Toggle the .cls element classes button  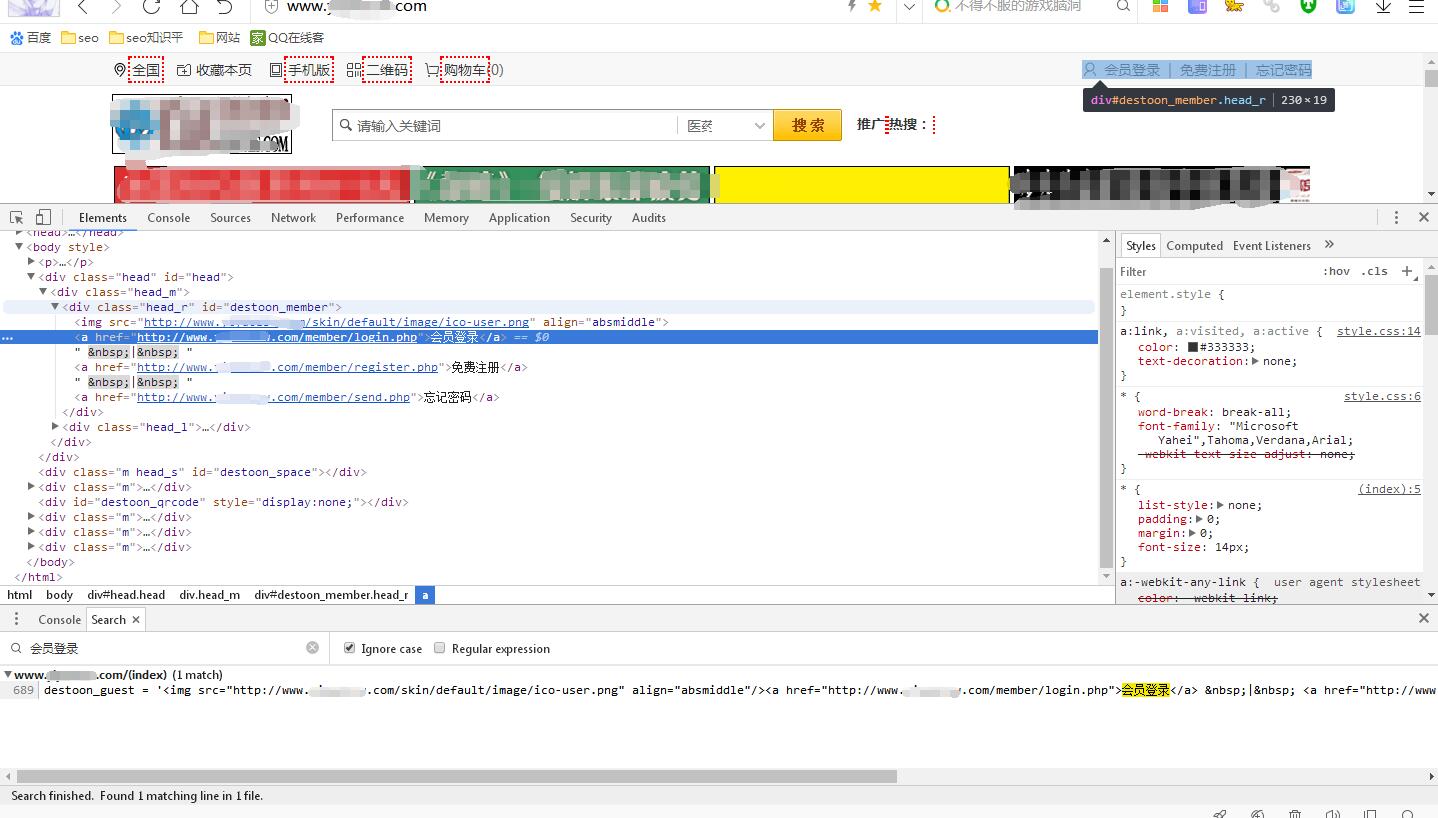(1376, 271)
